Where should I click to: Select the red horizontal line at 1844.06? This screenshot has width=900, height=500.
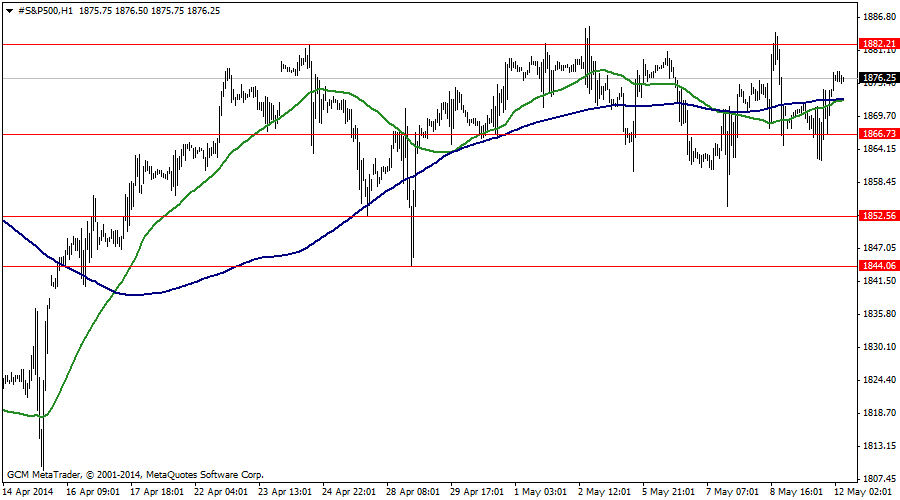click(x=429, y=266)
